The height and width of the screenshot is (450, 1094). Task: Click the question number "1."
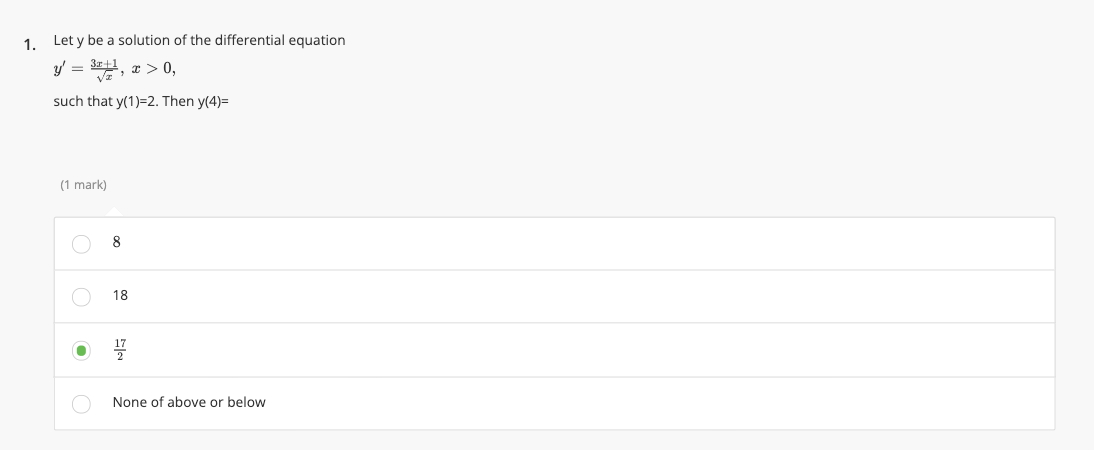(x=31, y=43)
